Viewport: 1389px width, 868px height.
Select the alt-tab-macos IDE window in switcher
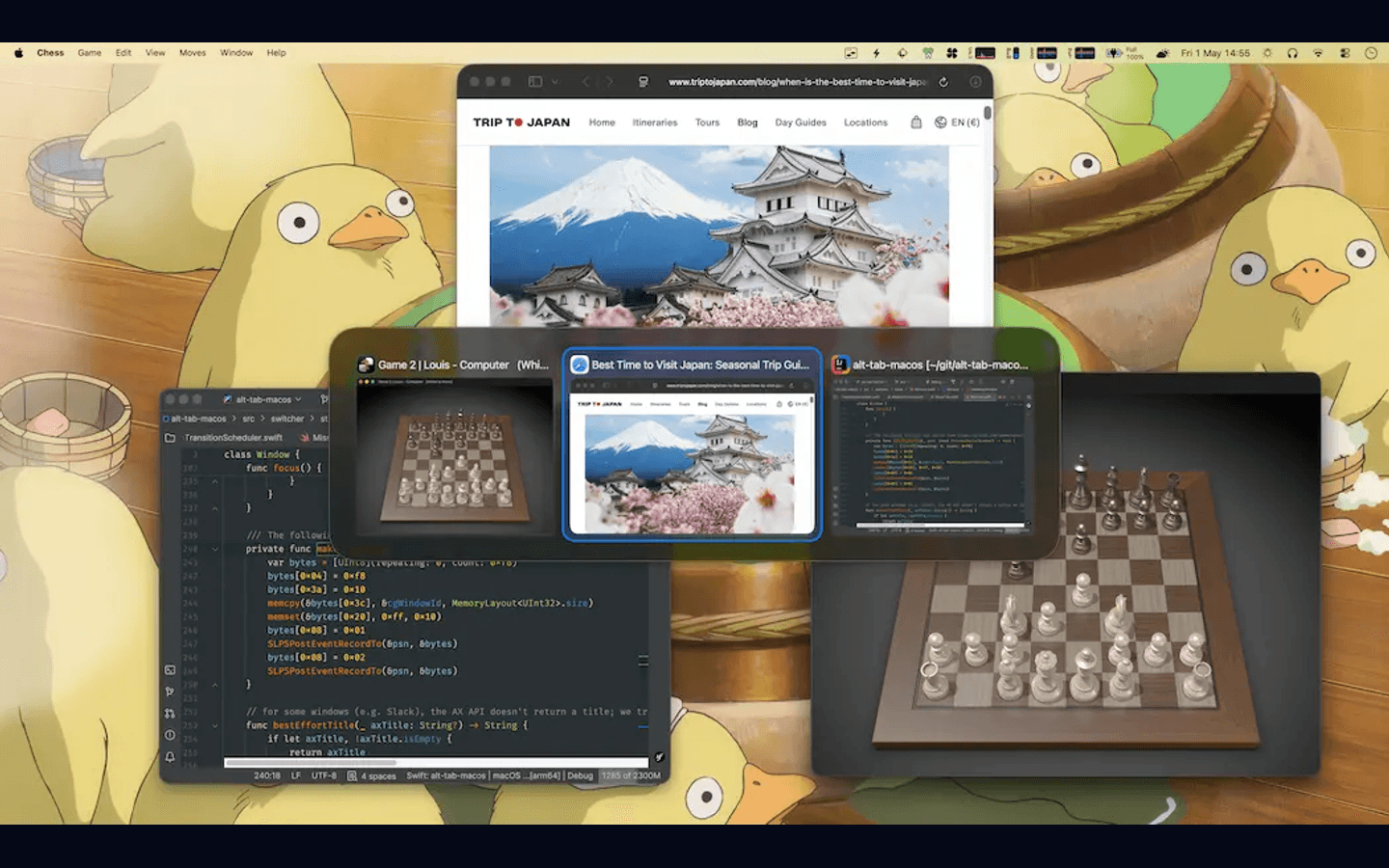point(932,444)
